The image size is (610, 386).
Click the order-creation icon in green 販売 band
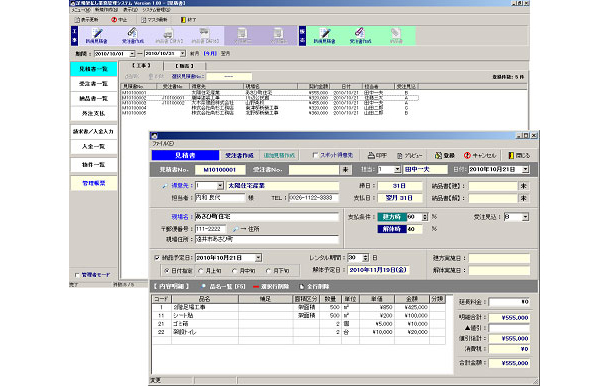(360, 33)
